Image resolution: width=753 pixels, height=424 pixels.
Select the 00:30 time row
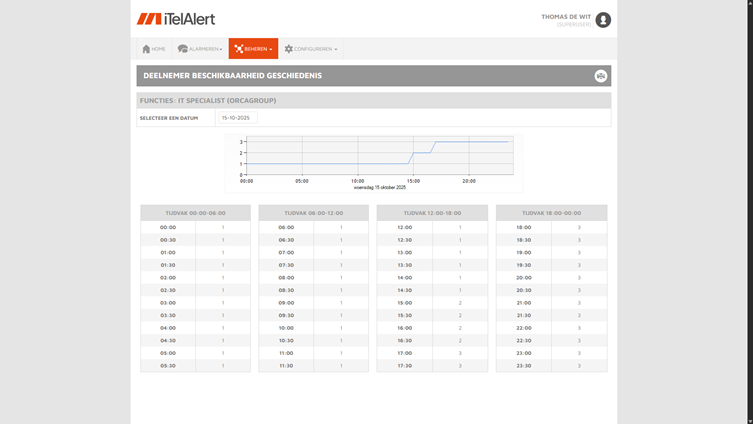(x=195, y=240)
